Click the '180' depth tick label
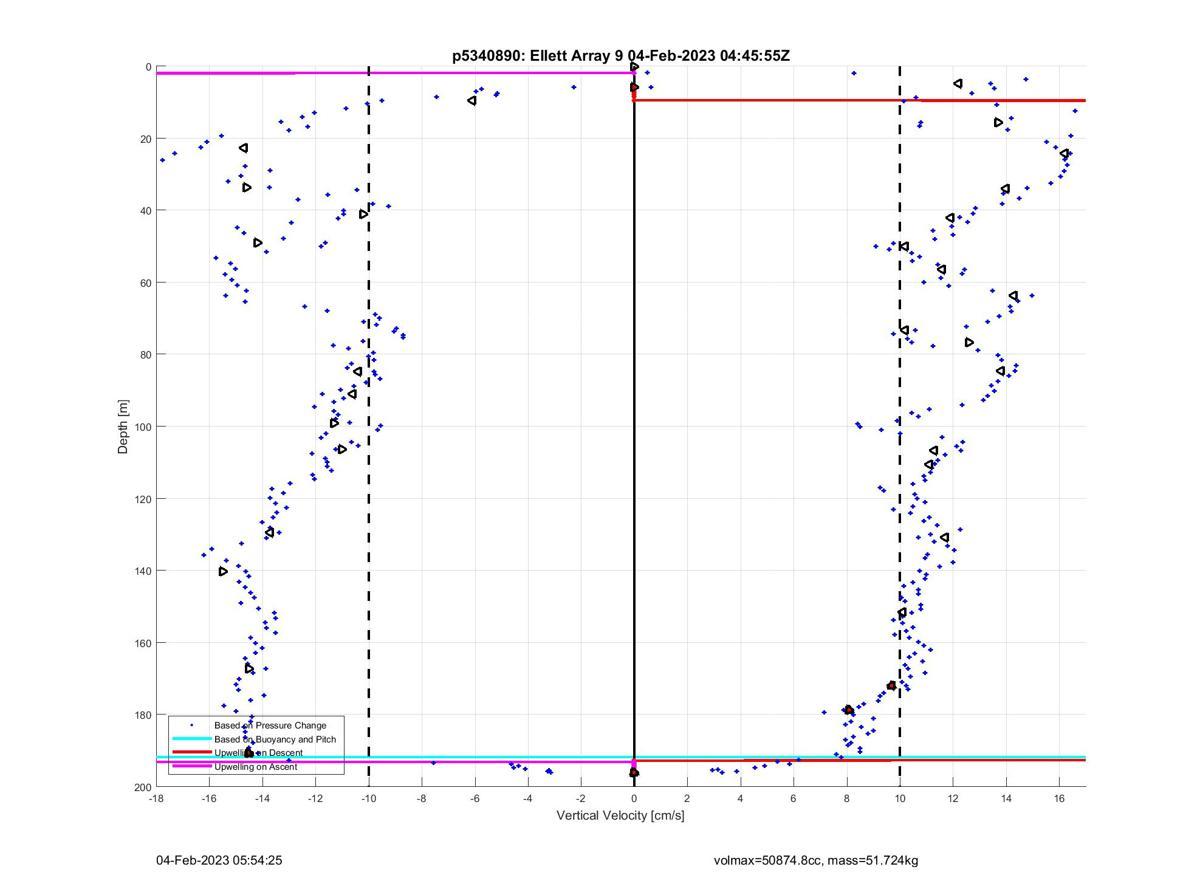Screen dimensions: 1200x885 tap(142, 715)
